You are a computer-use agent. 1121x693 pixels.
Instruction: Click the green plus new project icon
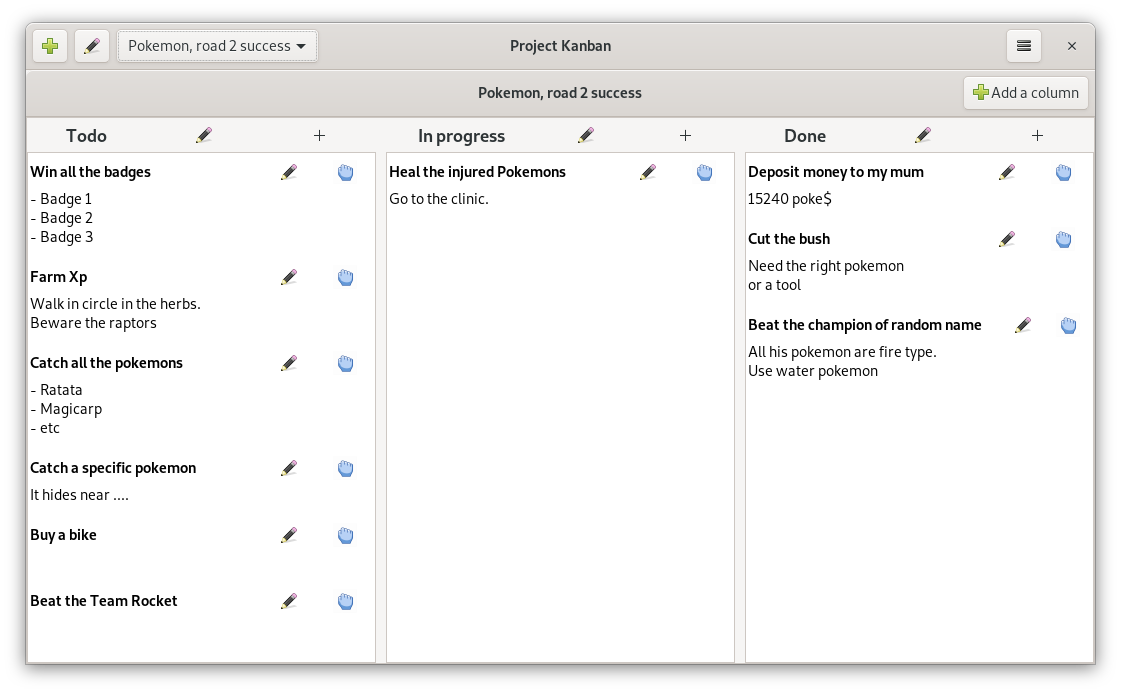coord(50,46)
